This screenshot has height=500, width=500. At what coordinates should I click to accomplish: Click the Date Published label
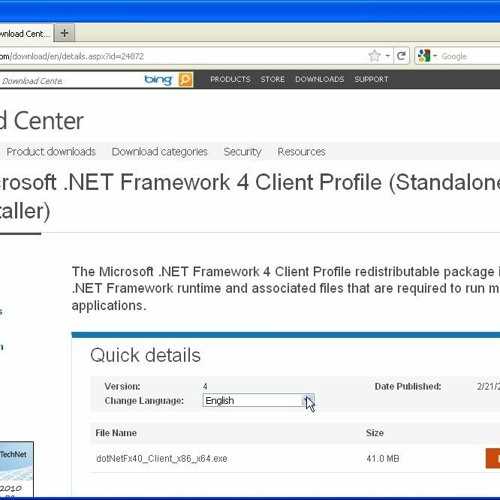pos(408,386)
